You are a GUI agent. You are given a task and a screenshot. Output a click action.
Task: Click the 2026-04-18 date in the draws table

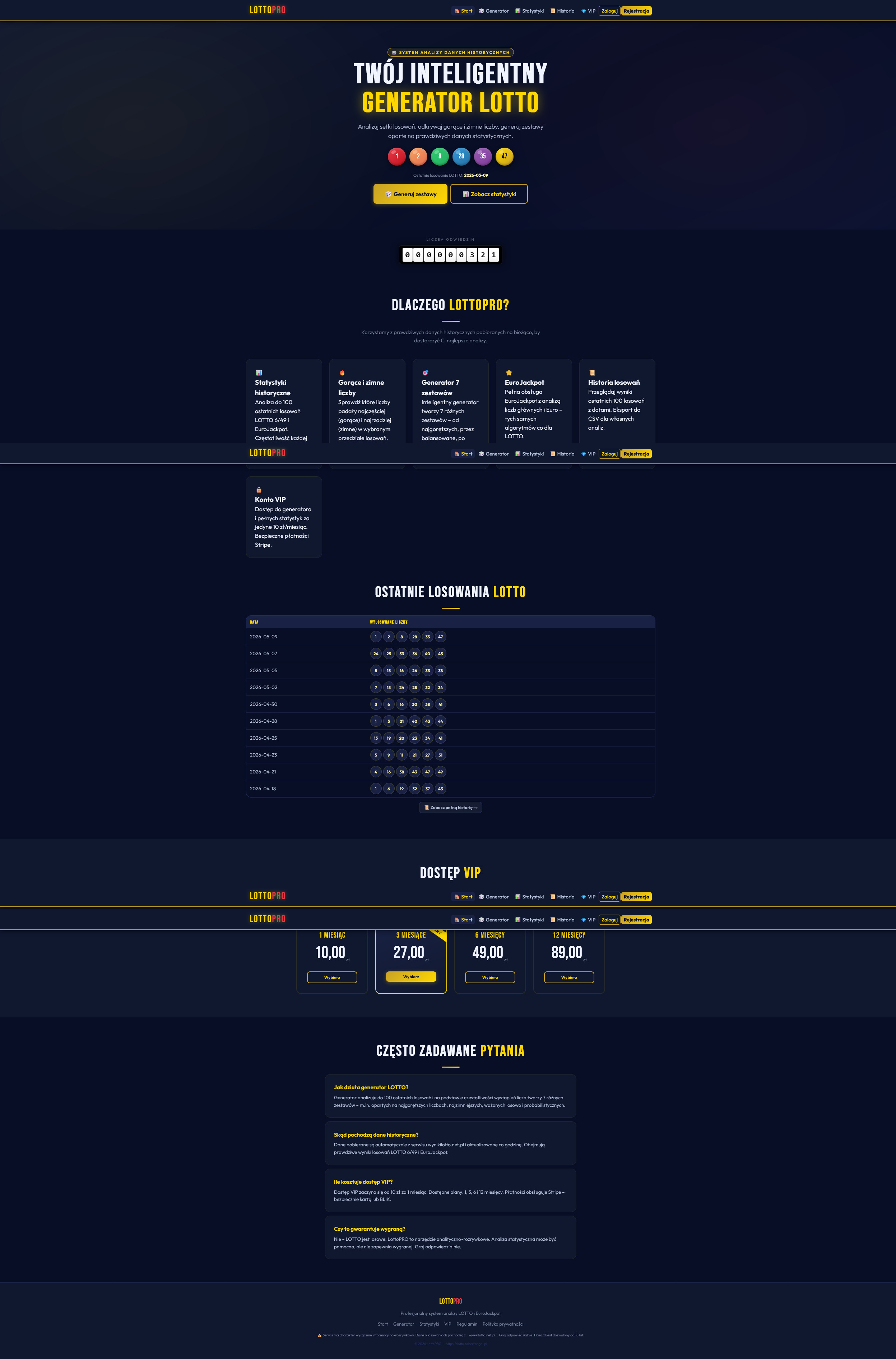pyautogui.click(x=263, y=789)
